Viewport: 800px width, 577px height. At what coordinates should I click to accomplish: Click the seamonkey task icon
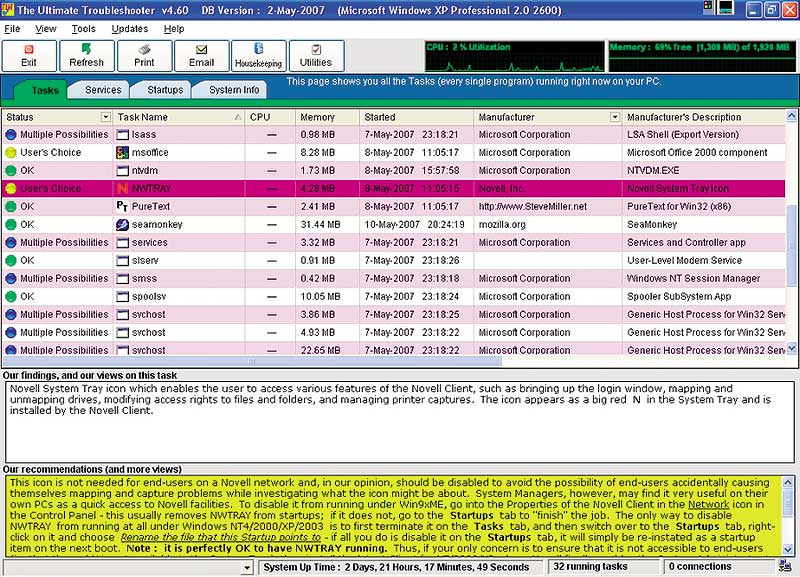pos(122,224)
